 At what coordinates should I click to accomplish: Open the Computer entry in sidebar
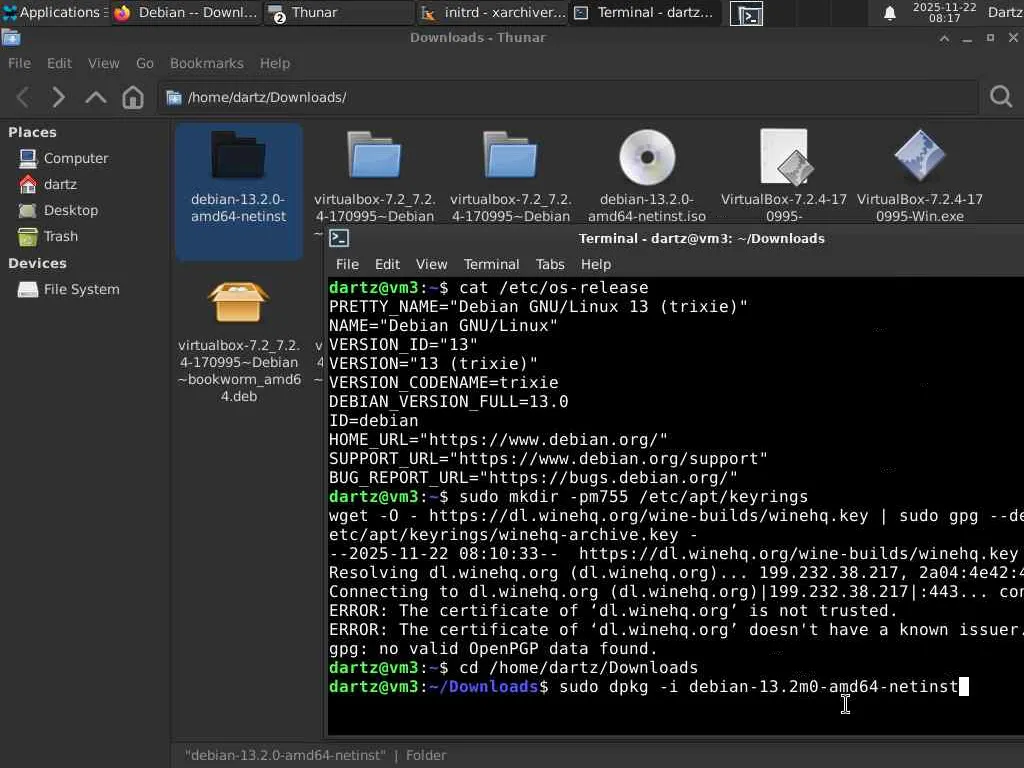75,158
